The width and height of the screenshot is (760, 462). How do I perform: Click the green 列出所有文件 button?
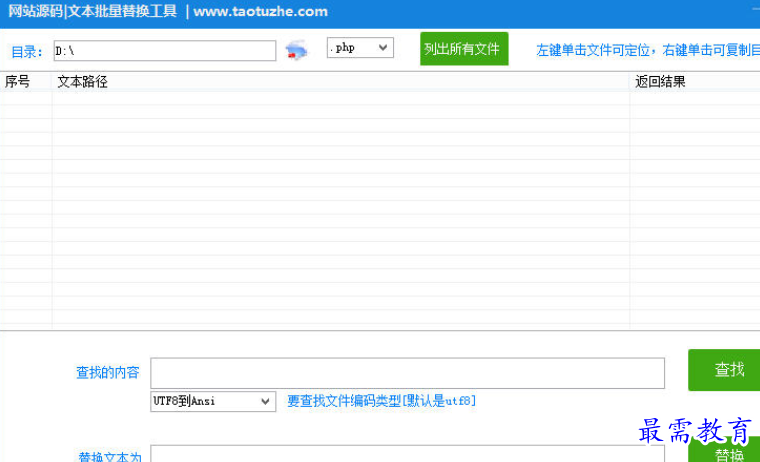click(464, 48)
